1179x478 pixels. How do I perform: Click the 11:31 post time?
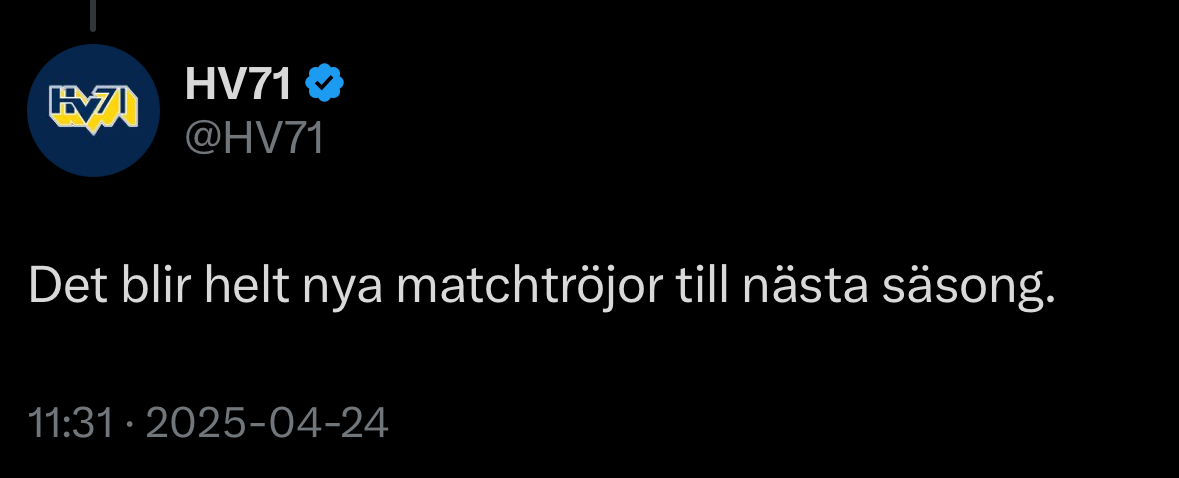coord(71,422)
